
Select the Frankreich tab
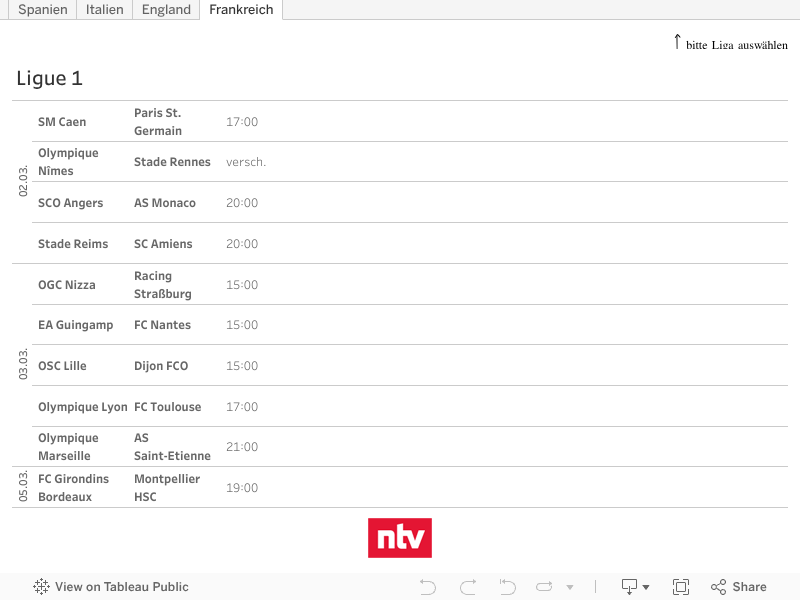click(x=241, y=10)
